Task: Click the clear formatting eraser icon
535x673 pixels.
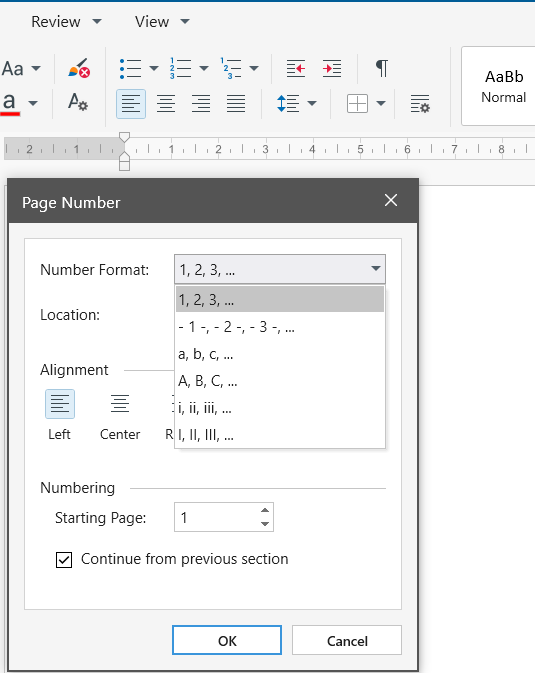Action: point(79,68)
